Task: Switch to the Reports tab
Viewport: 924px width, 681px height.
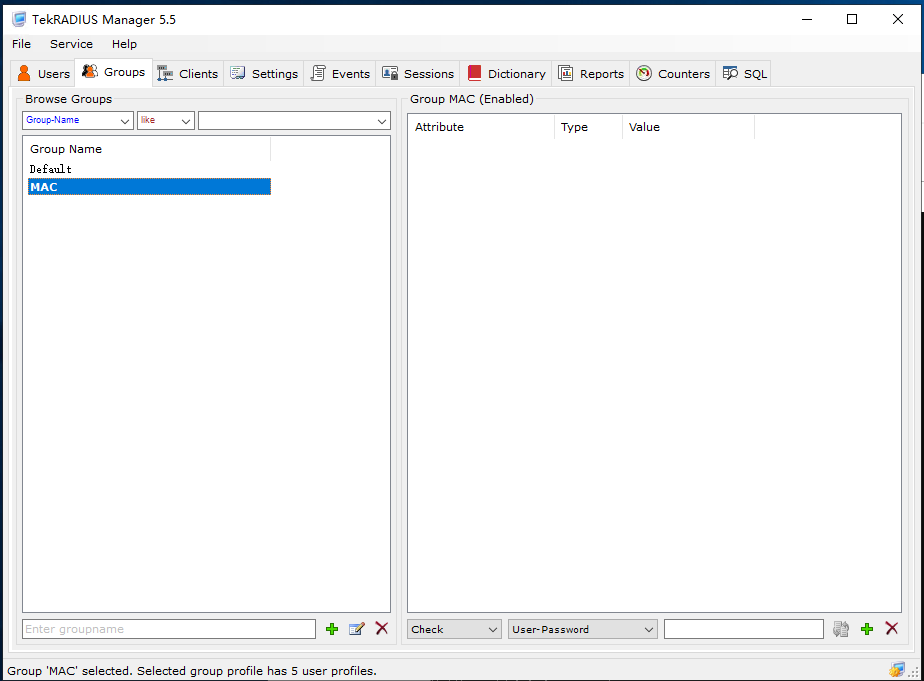Action: click(x=590, y=74)
